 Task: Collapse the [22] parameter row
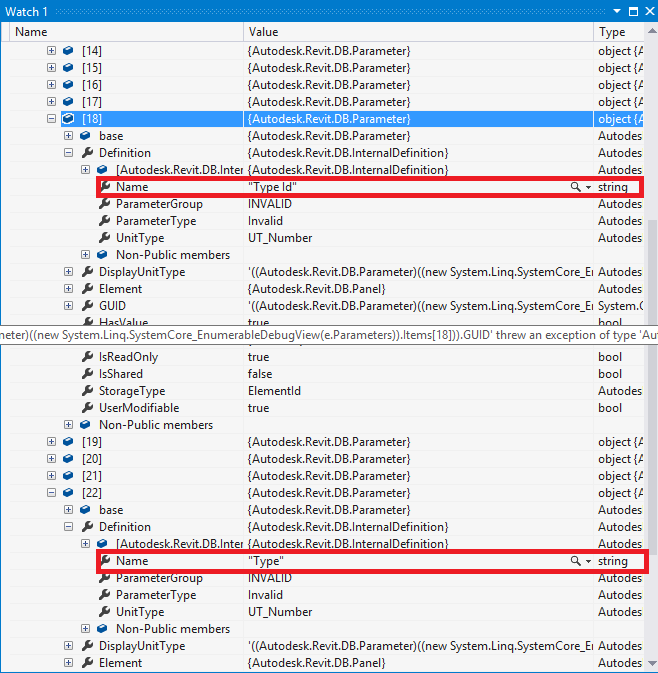point(51,493)
